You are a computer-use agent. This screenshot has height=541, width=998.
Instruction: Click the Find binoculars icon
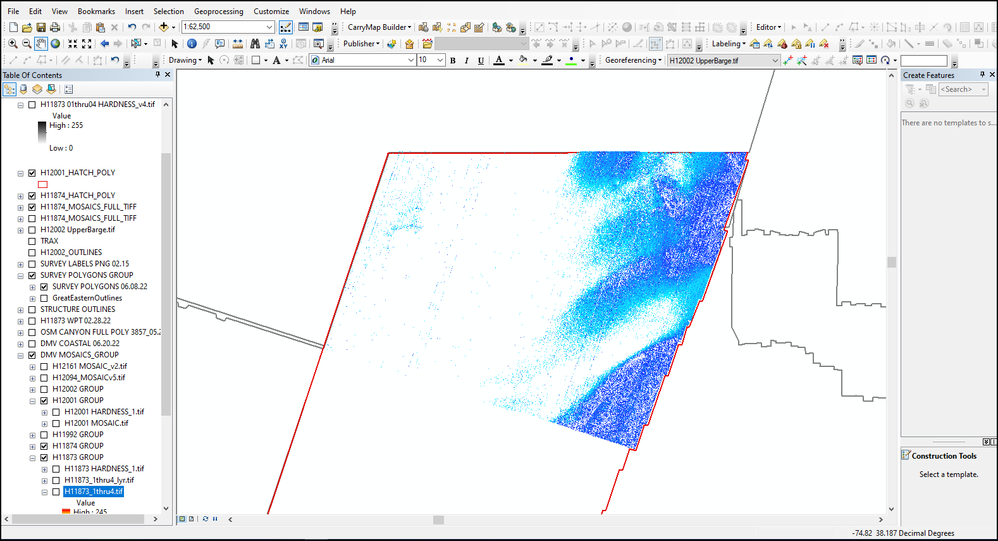click(255, 44)
